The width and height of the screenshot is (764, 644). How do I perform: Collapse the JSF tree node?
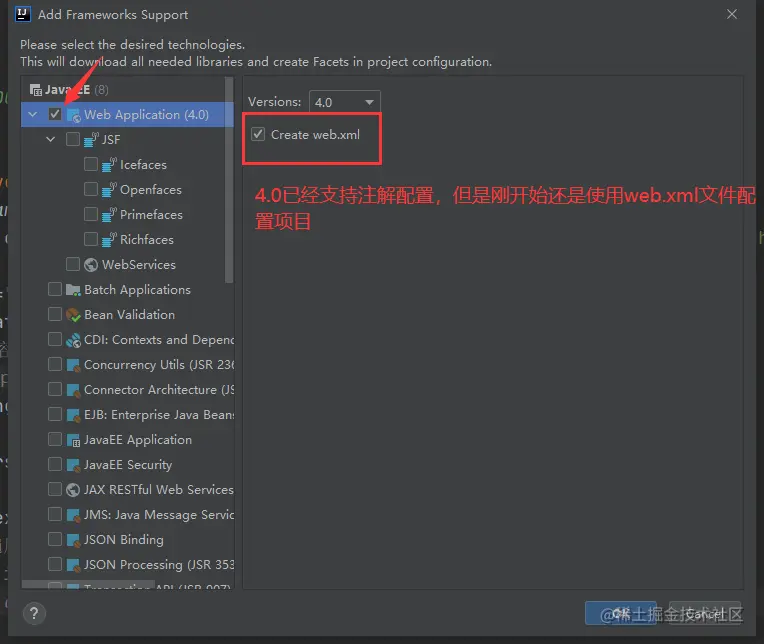tap(51, 139)
